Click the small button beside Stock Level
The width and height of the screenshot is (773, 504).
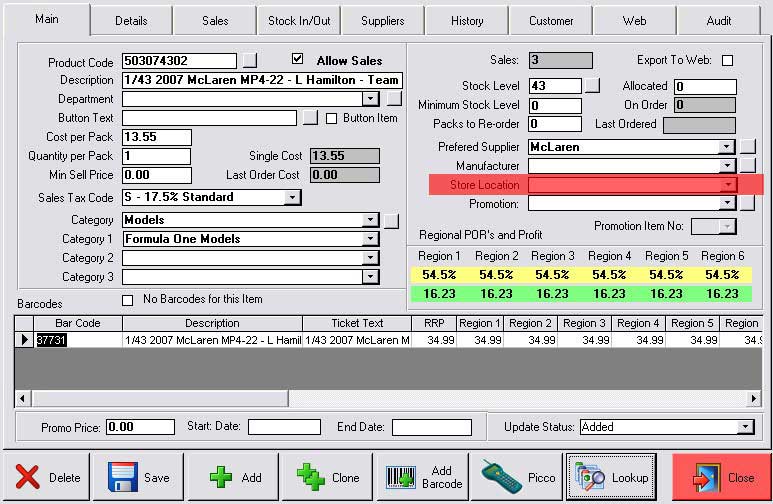(x=592, y=86)
